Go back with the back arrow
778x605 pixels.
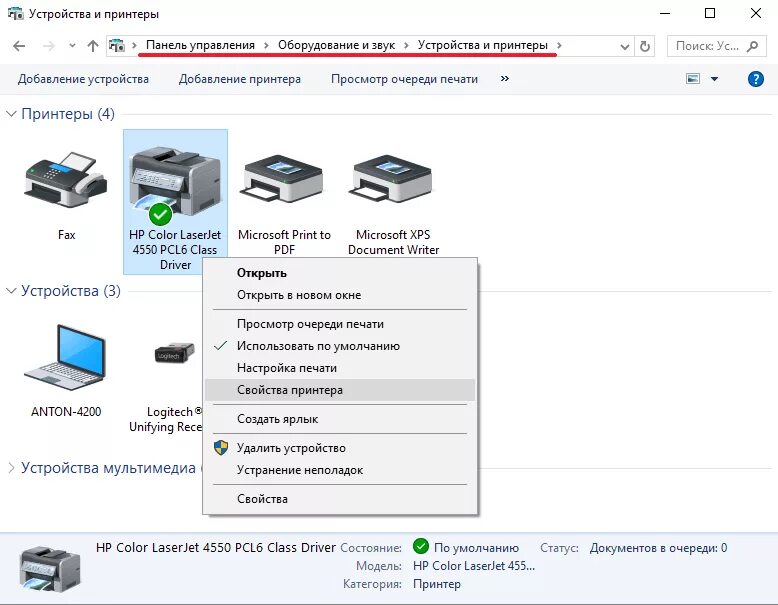click(19, 46)
